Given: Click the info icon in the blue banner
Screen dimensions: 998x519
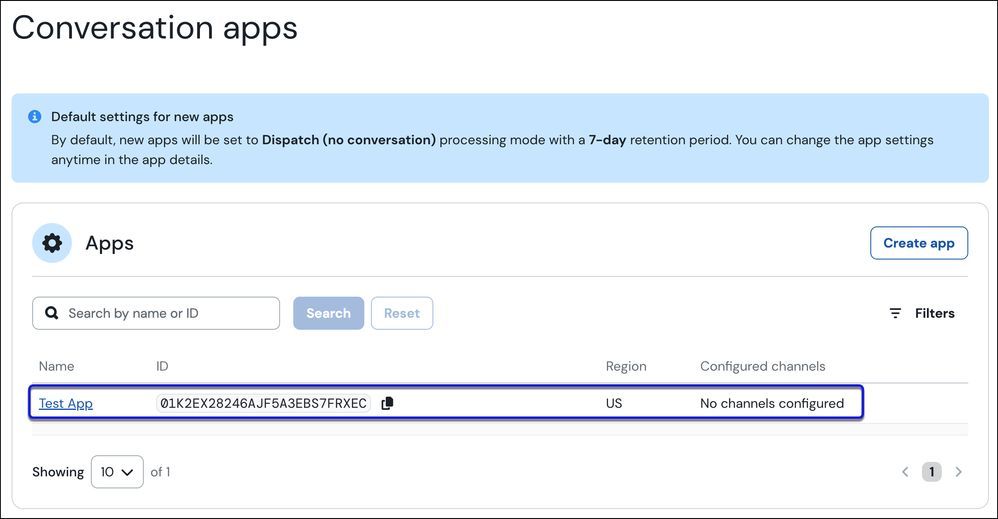Looking at the screenshot, I should [35, 117].
